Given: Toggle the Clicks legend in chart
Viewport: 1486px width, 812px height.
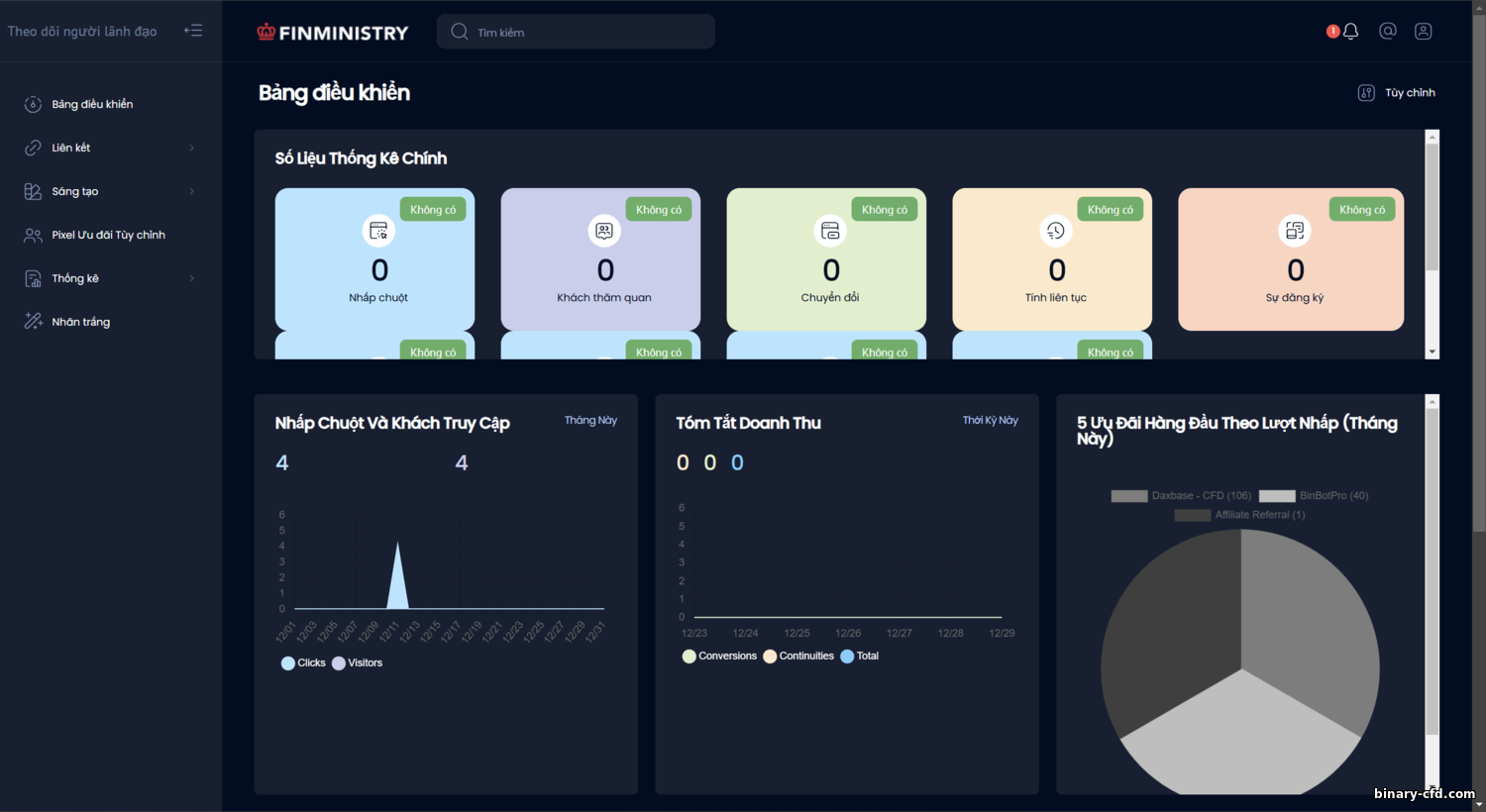Looking at the screenshot, I should (x=303, y=663).
